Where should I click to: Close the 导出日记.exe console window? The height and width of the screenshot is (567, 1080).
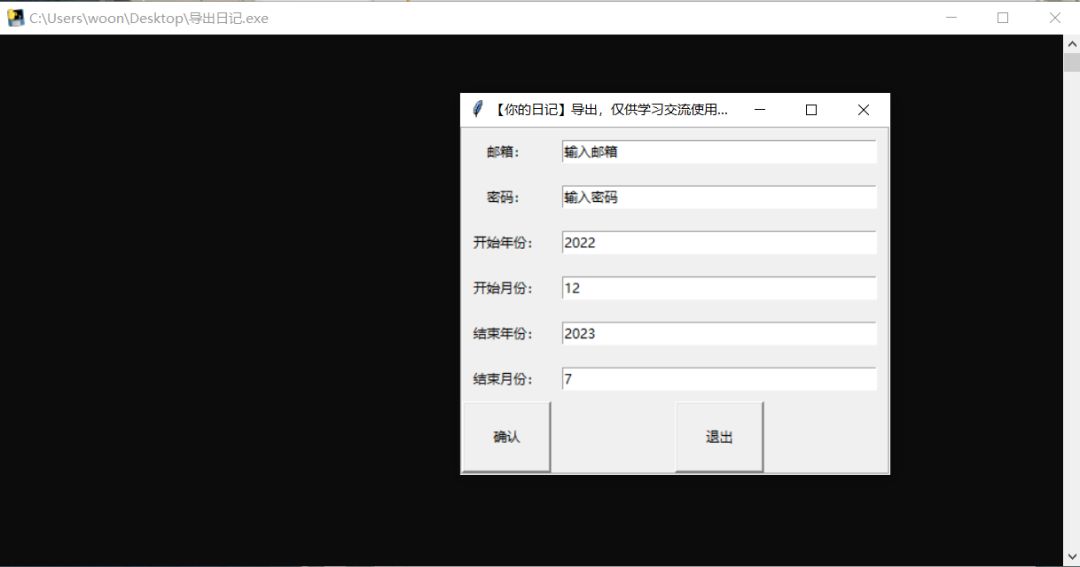(1055, 18)
